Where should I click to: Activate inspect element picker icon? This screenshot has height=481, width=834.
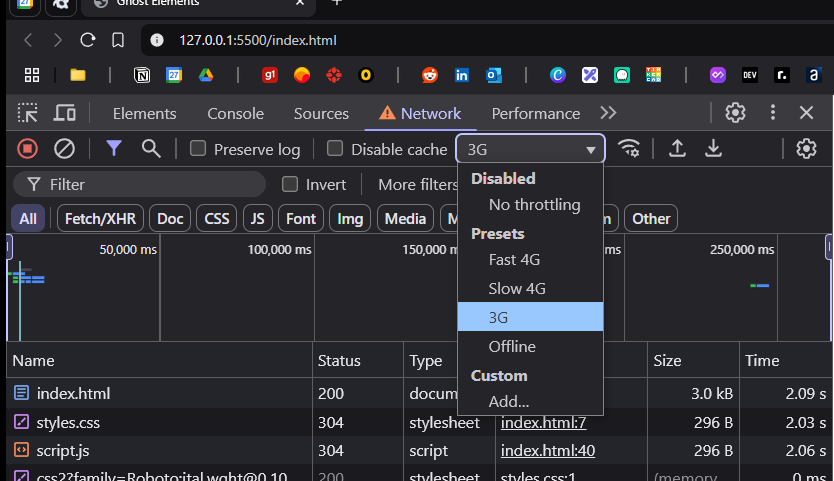coord(28,113)
